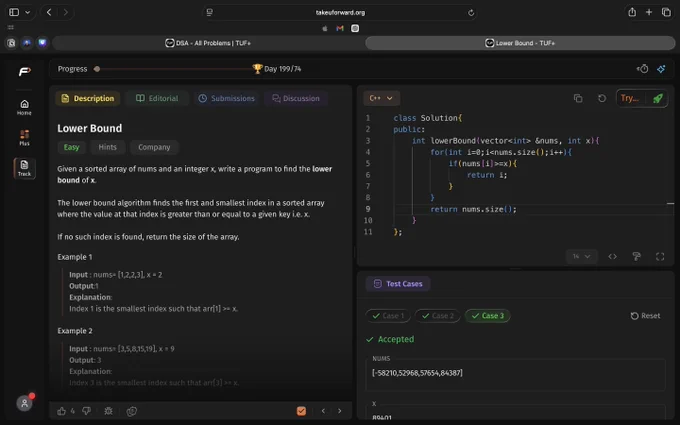Image resolution: width=680 pixels, height=425 pixels.
Task: Open the font size 14 dropdown
Action: click(582, 256)
